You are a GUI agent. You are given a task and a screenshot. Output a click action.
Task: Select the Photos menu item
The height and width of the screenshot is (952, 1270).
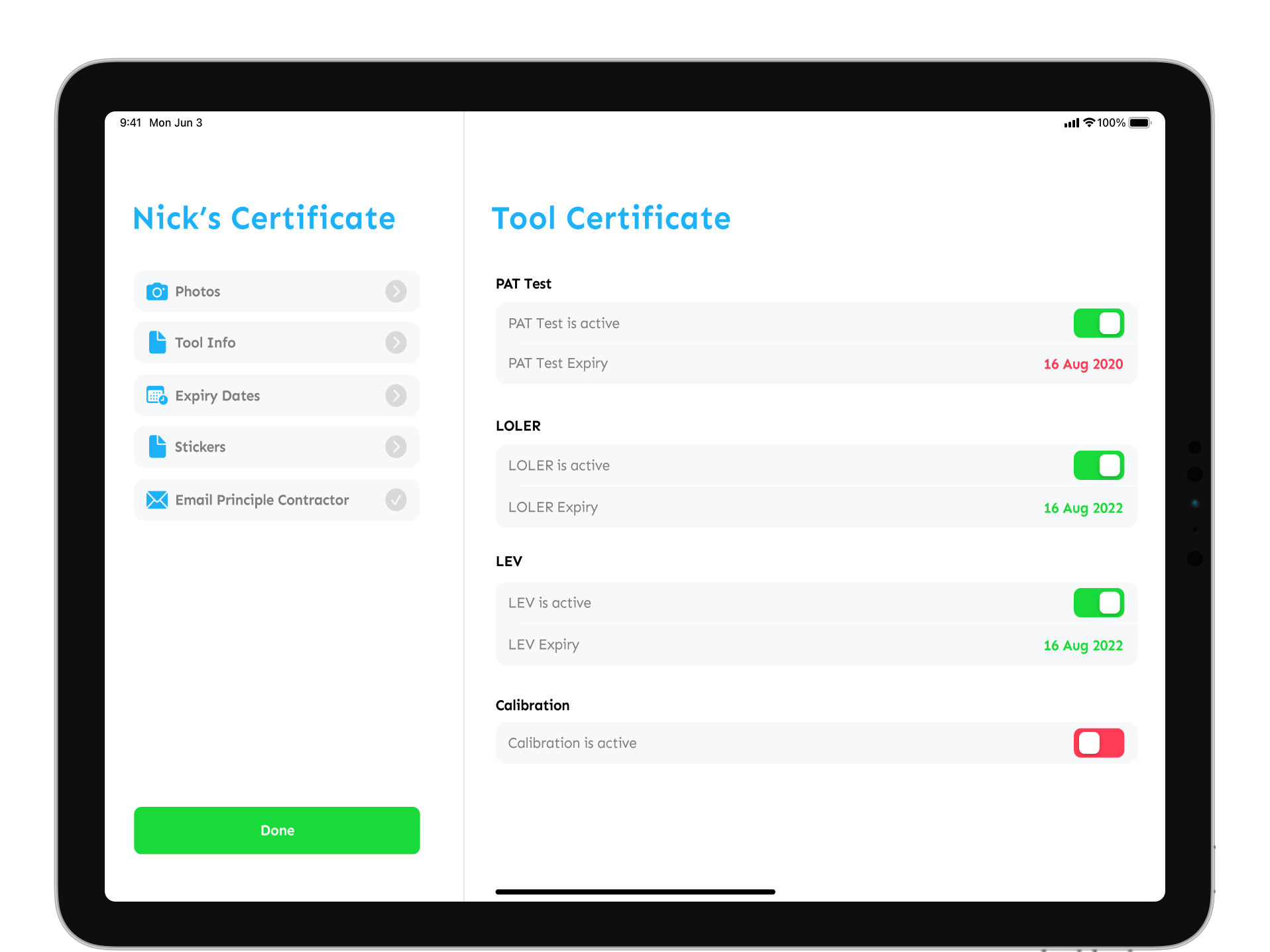click(276, 292)
